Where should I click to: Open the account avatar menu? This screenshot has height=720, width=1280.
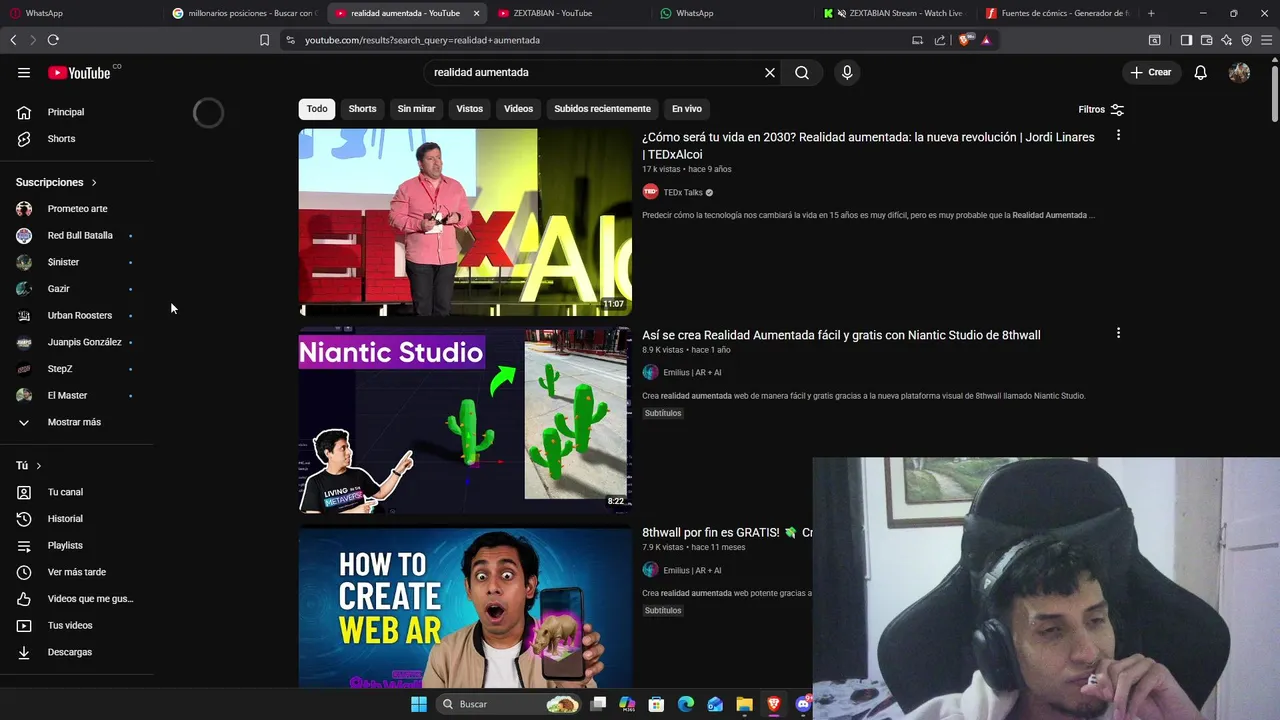click(x=1239, y=72)
